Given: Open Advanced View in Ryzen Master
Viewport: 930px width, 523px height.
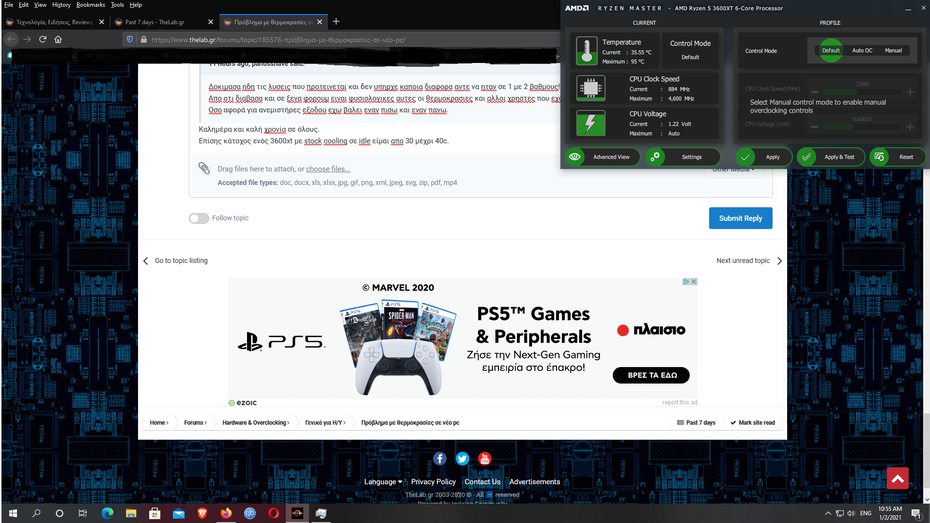Looking at the screenshot, I should click(x=603, y=157).
